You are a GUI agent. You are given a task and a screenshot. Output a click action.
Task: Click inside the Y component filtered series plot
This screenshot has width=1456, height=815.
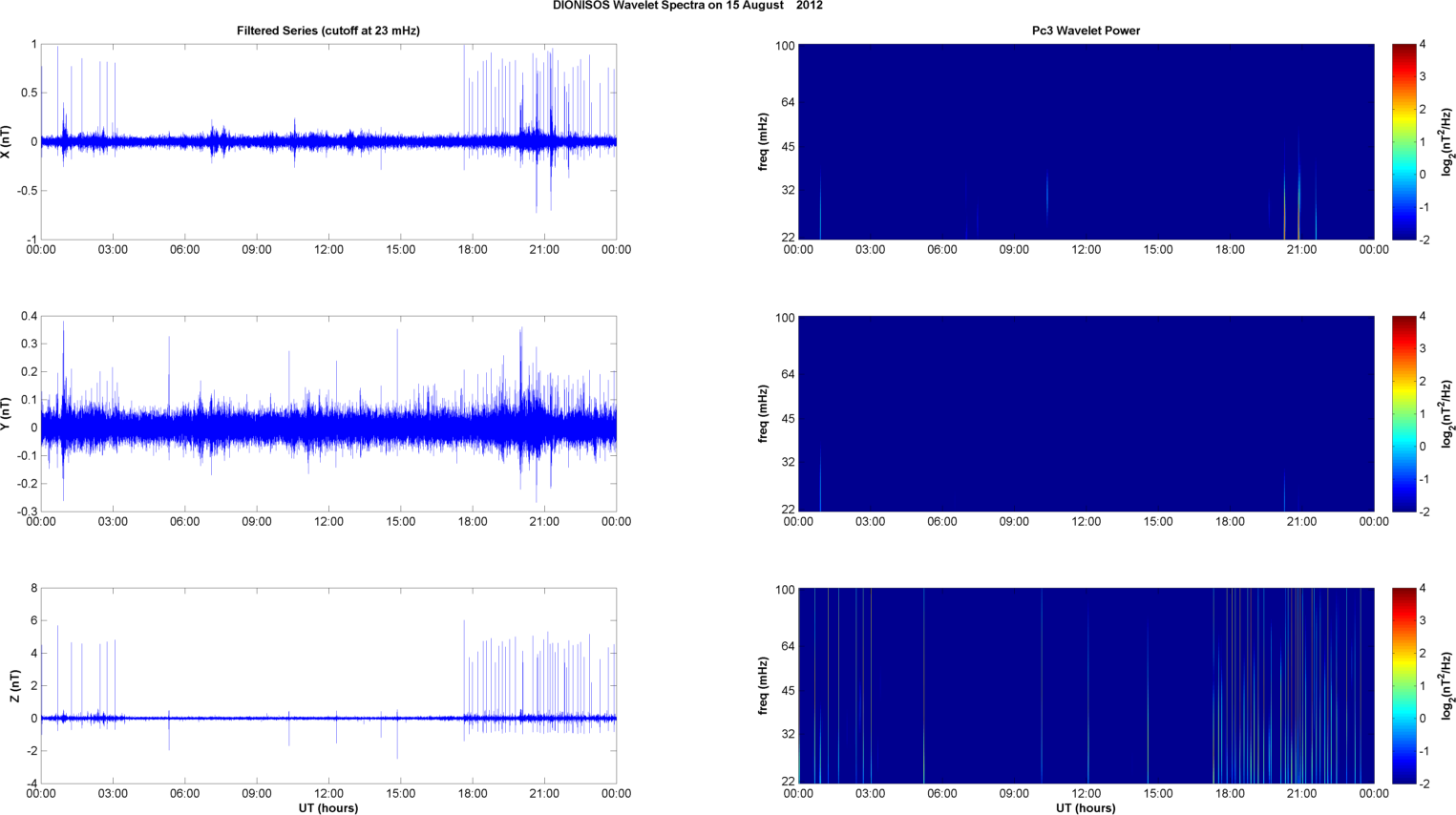328,413
